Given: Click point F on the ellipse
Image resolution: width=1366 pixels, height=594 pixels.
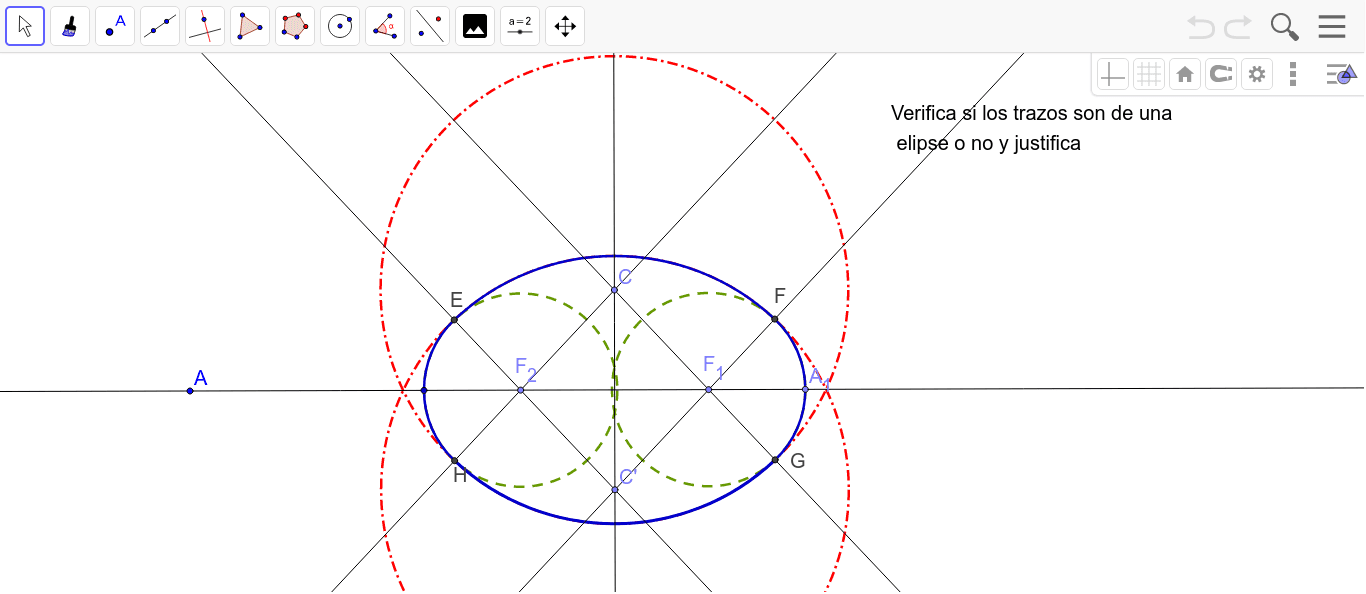Looking at the screenshot, I should pos(775,319).
